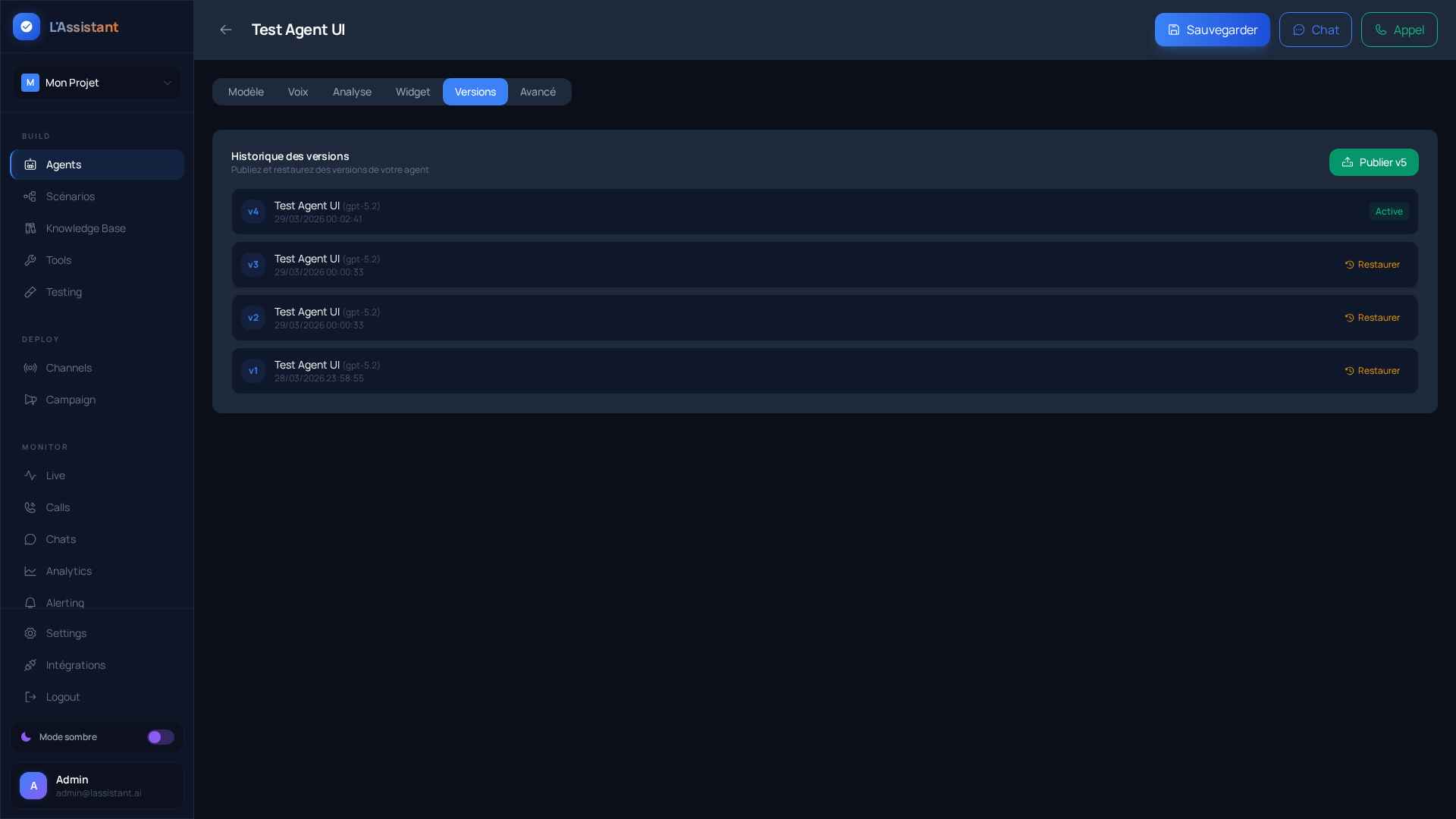Viewport: 1456px width, 819px height.
Task: Restore version v1 with Restaurer
Action: click(1372, 371)
